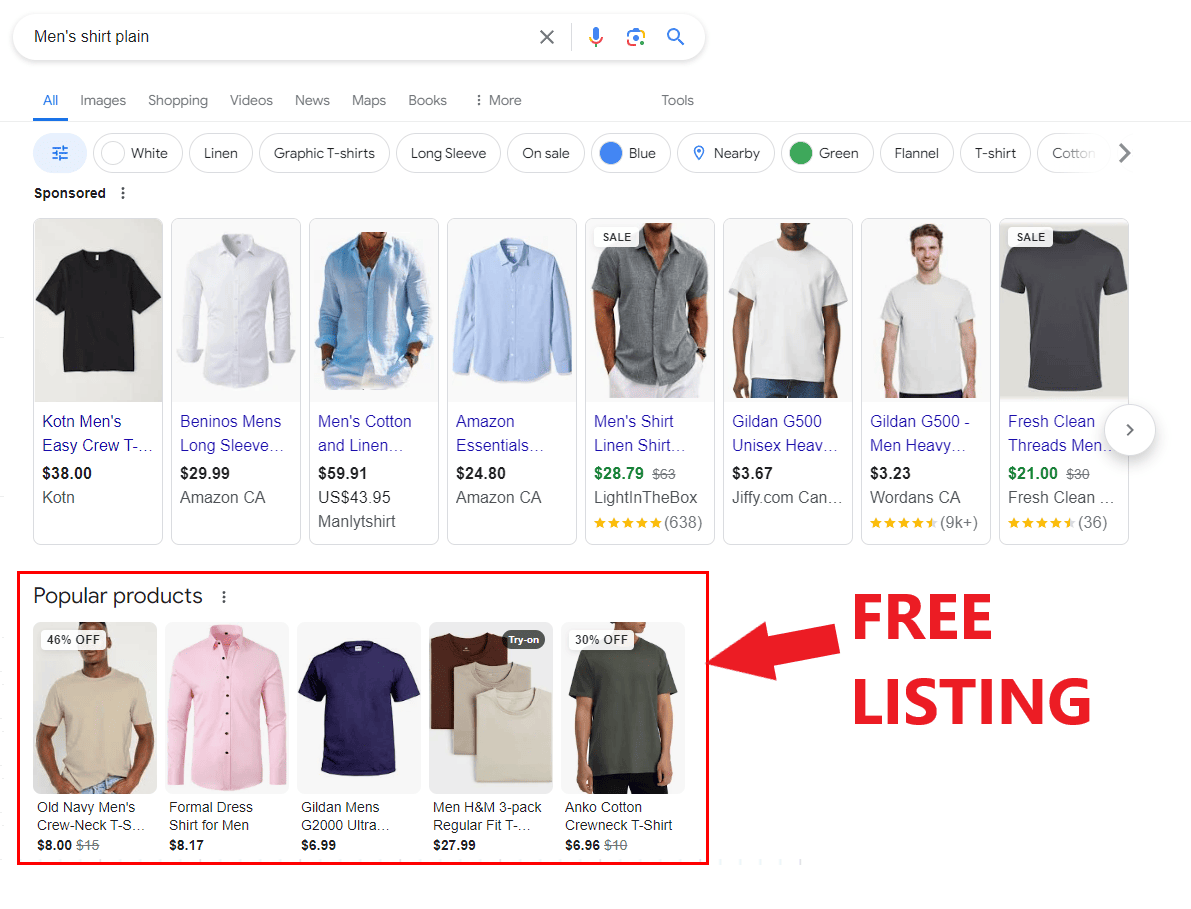Click the blue search magnifier icon

pyautogui.click(x=675, y=37)
